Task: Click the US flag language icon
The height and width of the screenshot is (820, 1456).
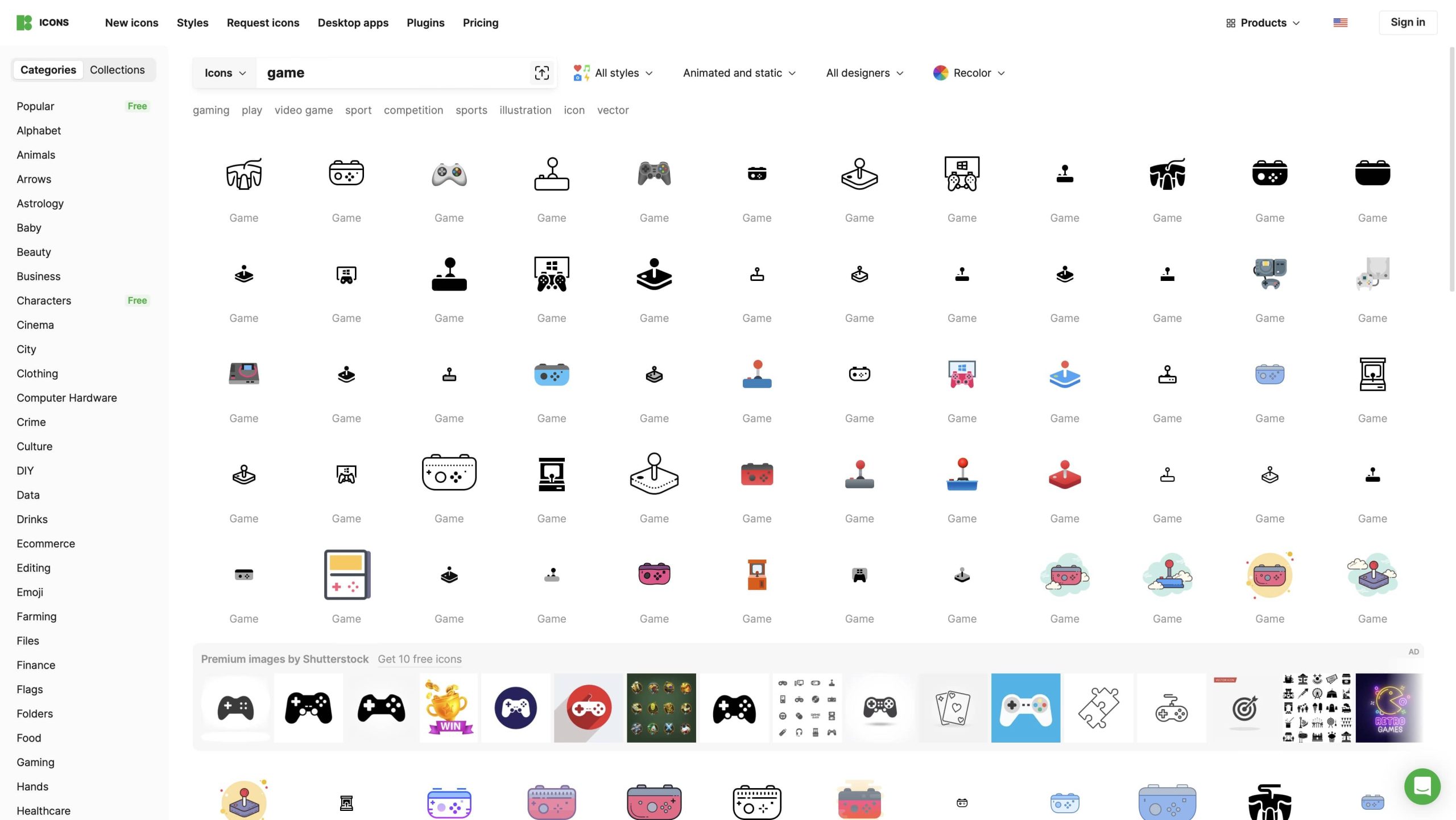Action: 1340,23
